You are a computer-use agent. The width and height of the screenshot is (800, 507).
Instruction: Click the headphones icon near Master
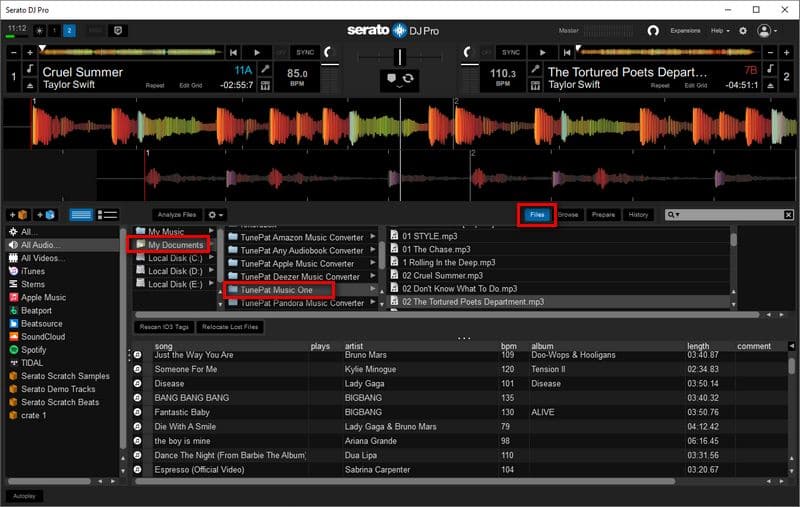click(x=653, y=31)
